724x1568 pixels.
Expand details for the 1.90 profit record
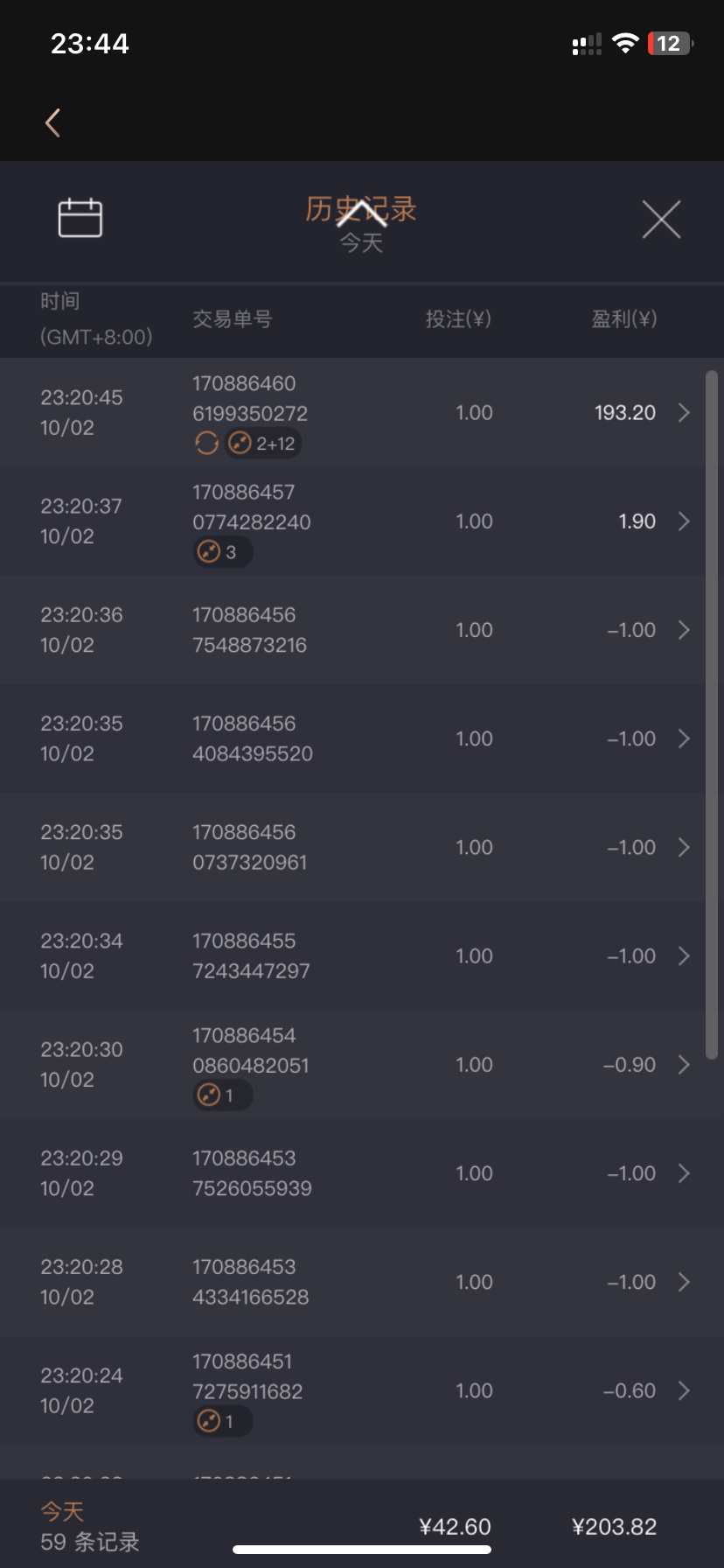coord(684,521)
